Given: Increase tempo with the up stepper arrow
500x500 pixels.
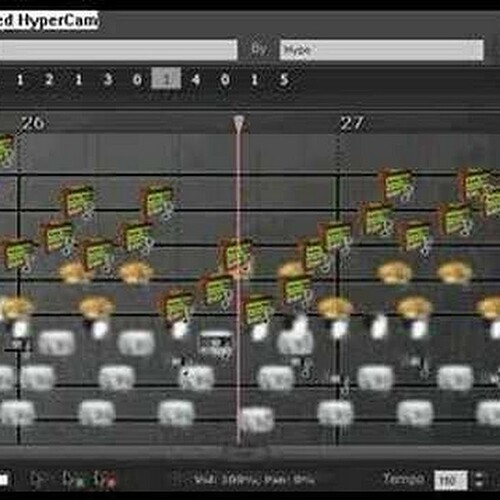Looking at the screenshot, I should (x=479, y=475).
